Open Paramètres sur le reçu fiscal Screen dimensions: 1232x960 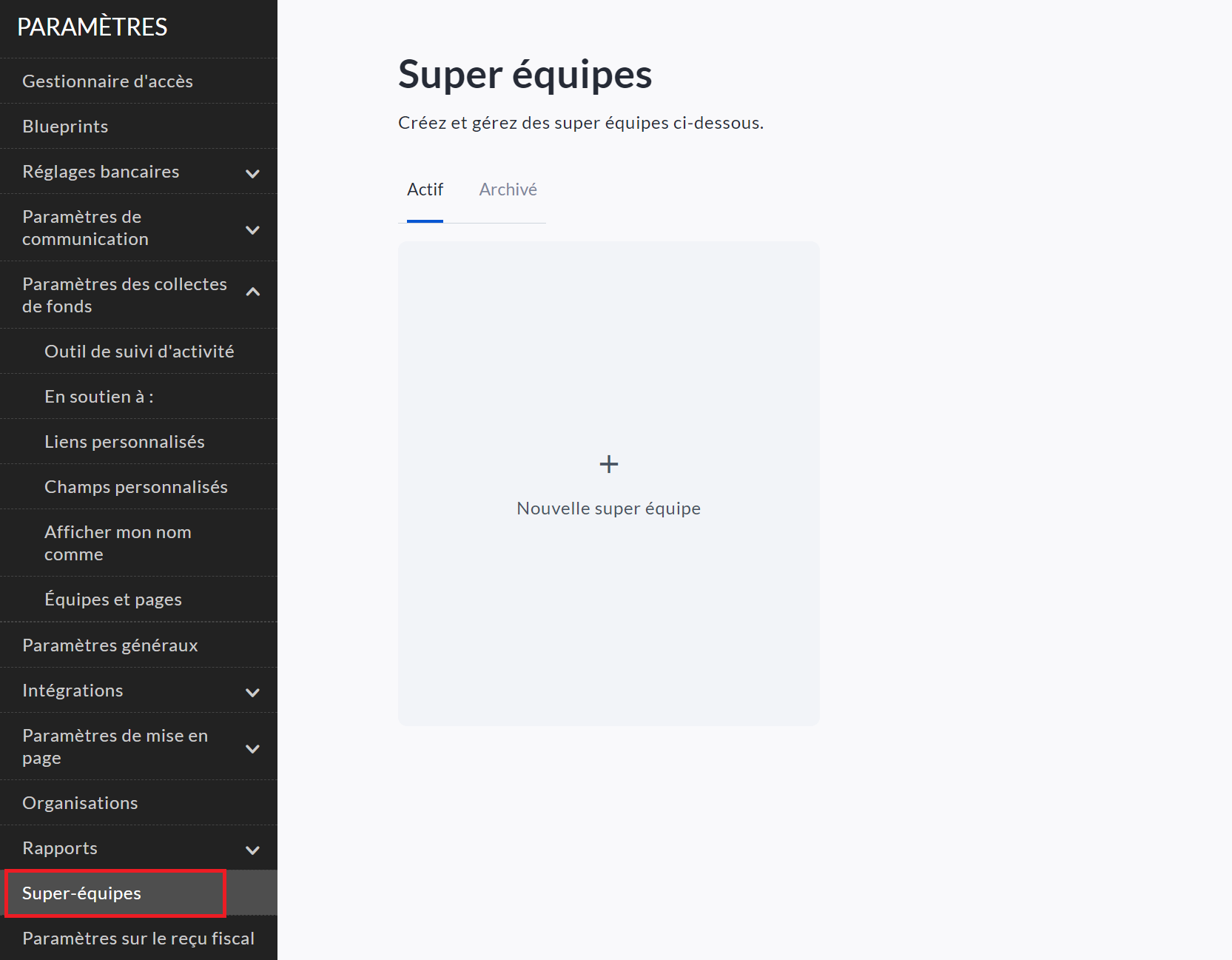point(138,939)
